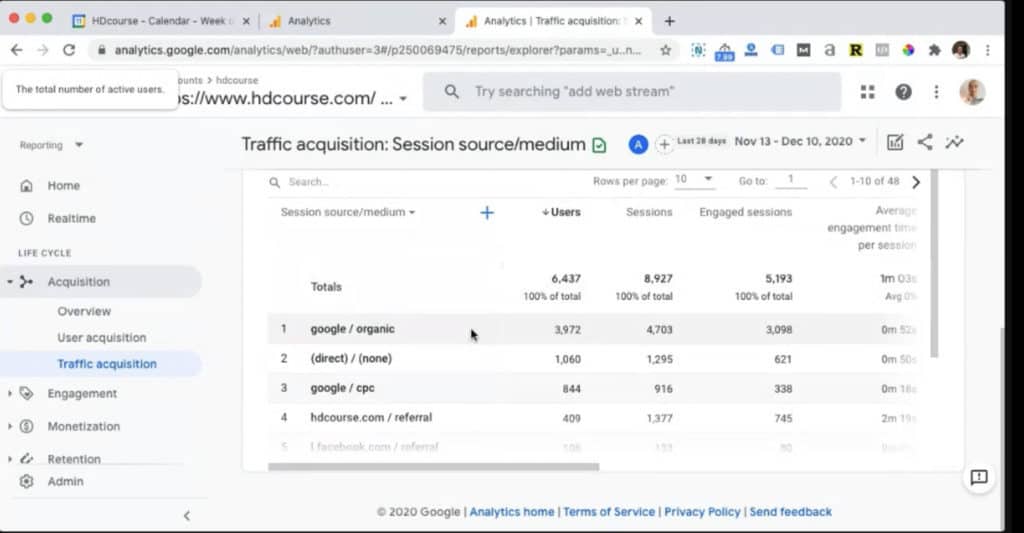Click the Home house icon in sidebar

(x=26, y=186)
